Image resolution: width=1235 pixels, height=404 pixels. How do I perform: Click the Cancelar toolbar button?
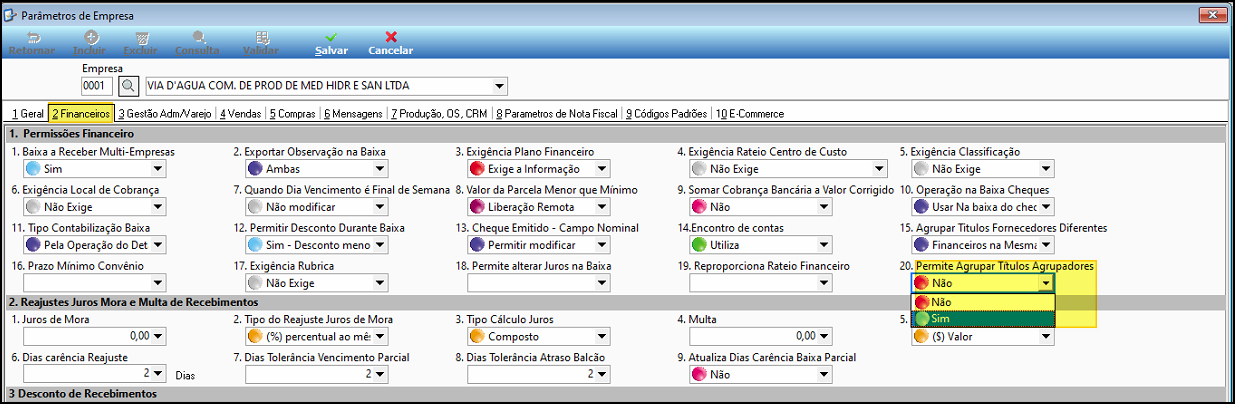click(390, 42)
